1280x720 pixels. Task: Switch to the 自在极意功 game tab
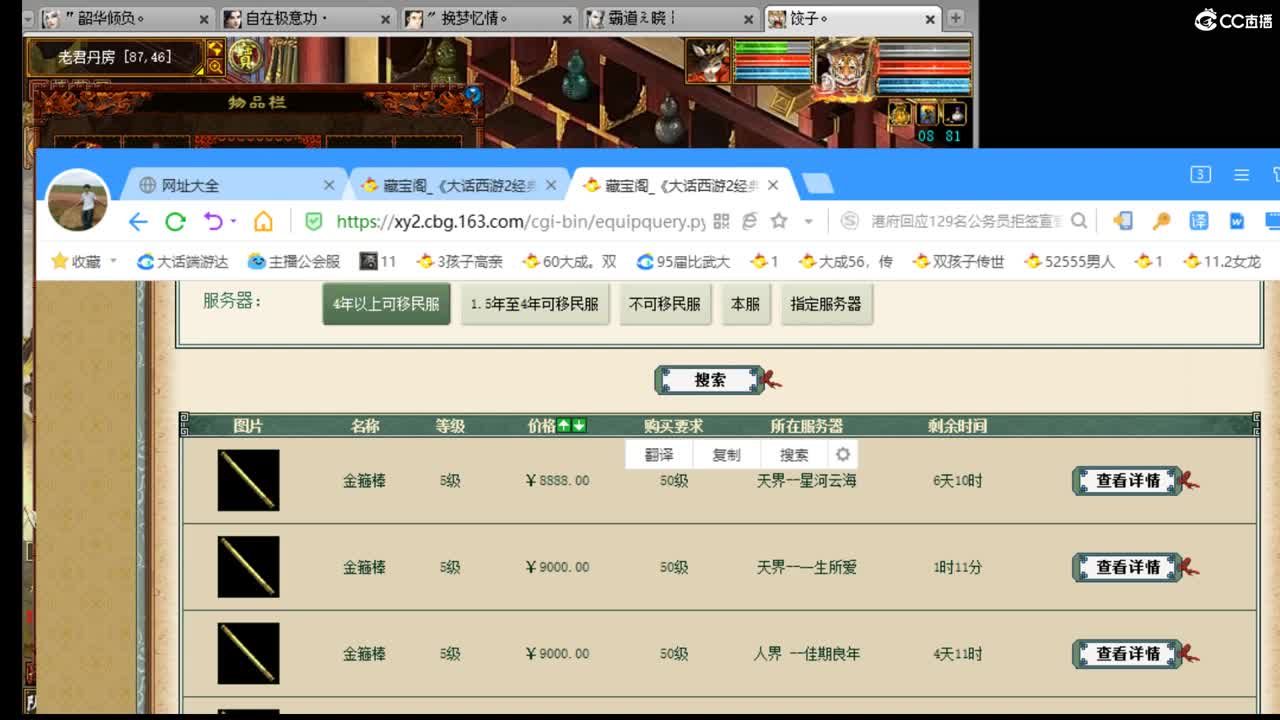click(307, 18)
